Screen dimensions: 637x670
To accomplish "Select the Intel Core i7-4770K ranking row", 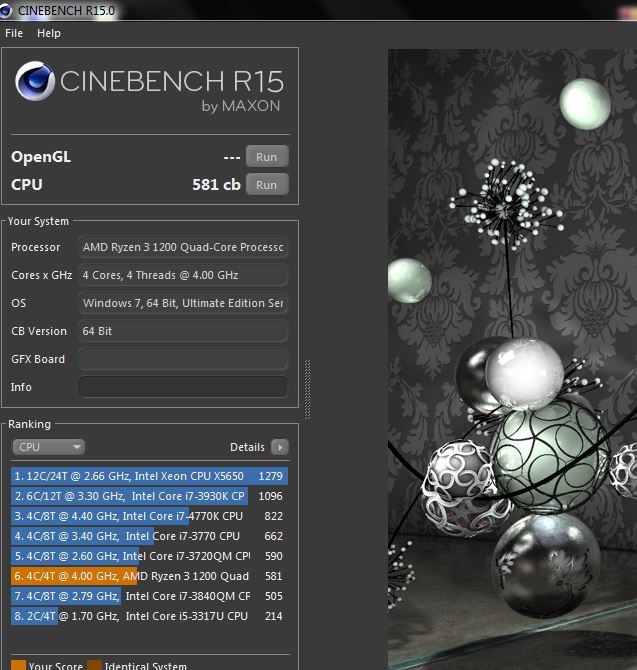I will [149, 516].
